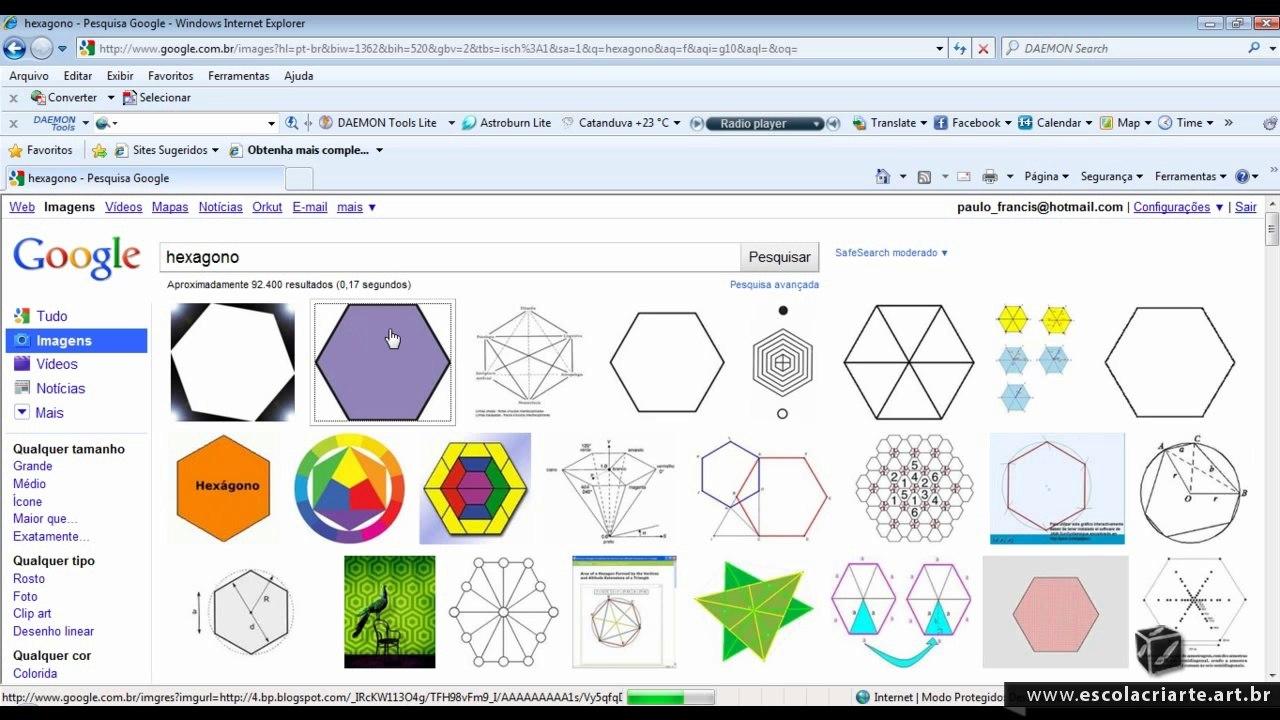
Task: Click the Google search field containing hexagono
Action: click(450, 257)
